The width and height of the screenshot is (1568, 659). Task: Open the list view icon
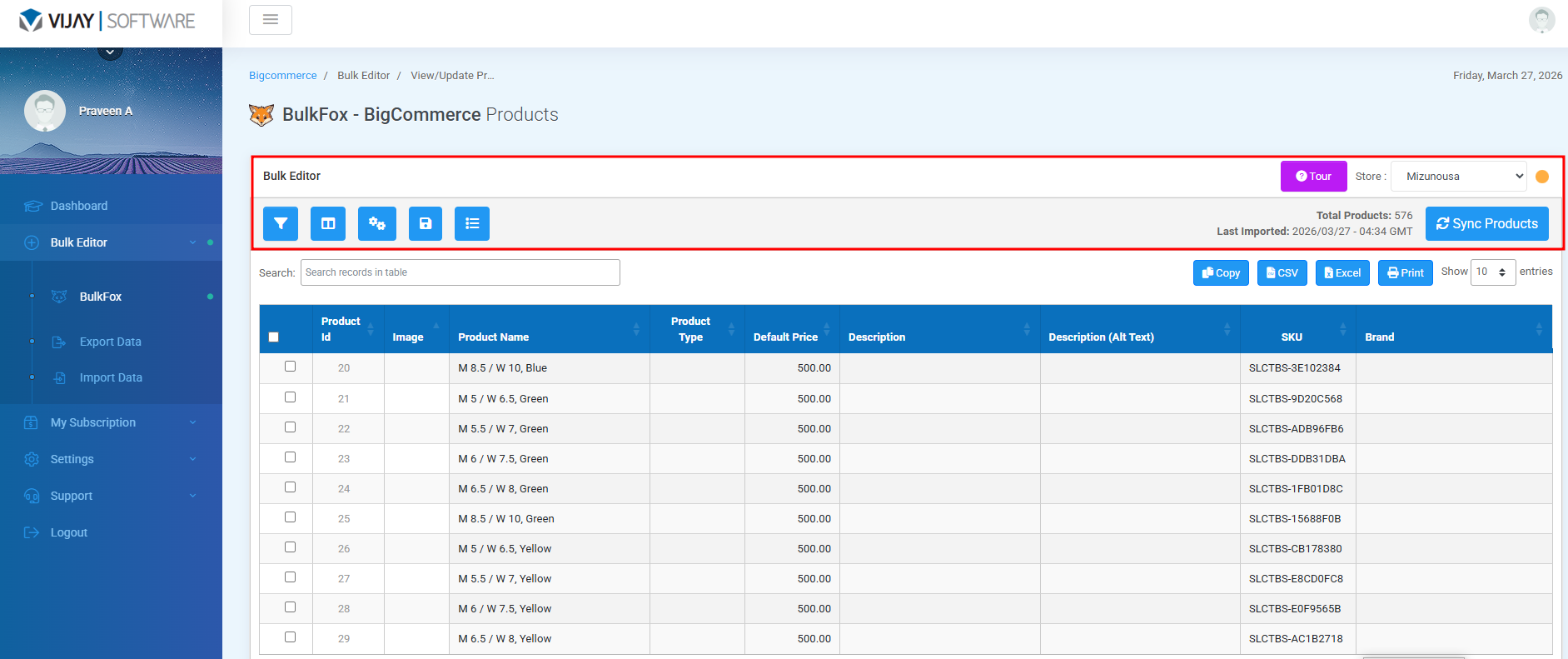click(x=472, y=223)
